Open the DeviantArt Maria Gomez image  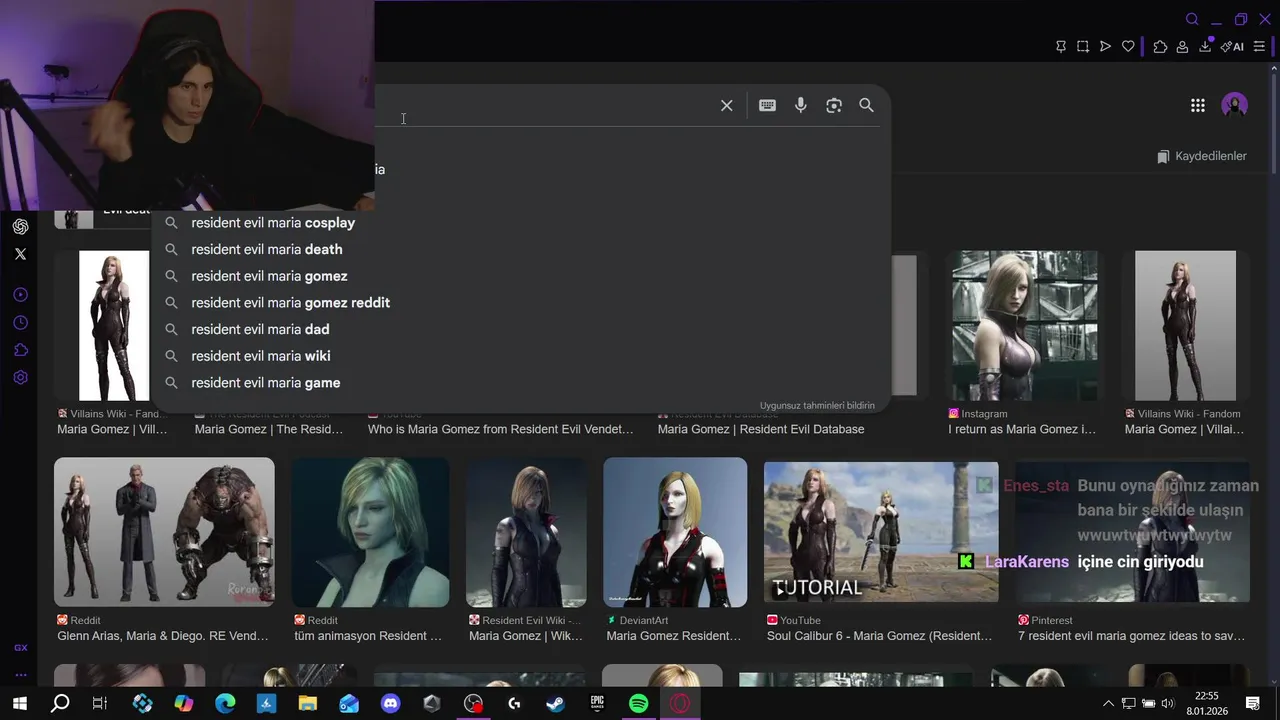(675, 532)
